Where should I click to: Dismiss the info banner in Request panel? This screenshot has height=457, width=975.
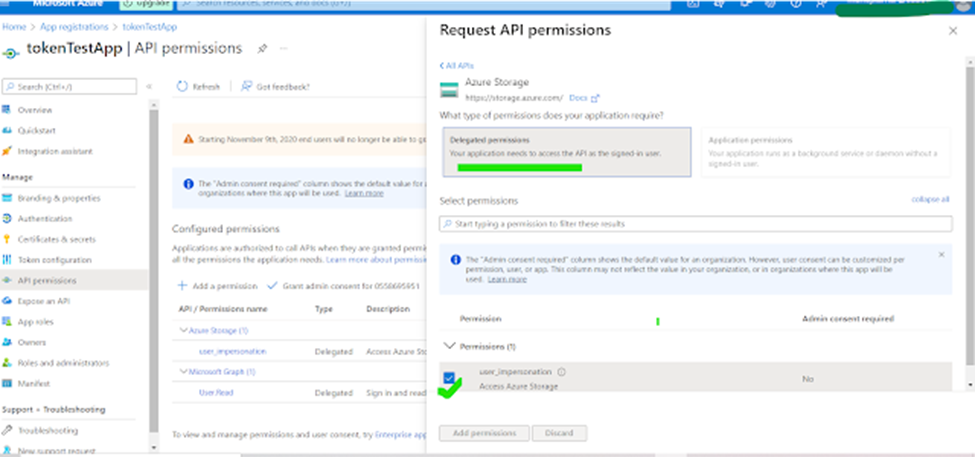click(x=941, y=254)
